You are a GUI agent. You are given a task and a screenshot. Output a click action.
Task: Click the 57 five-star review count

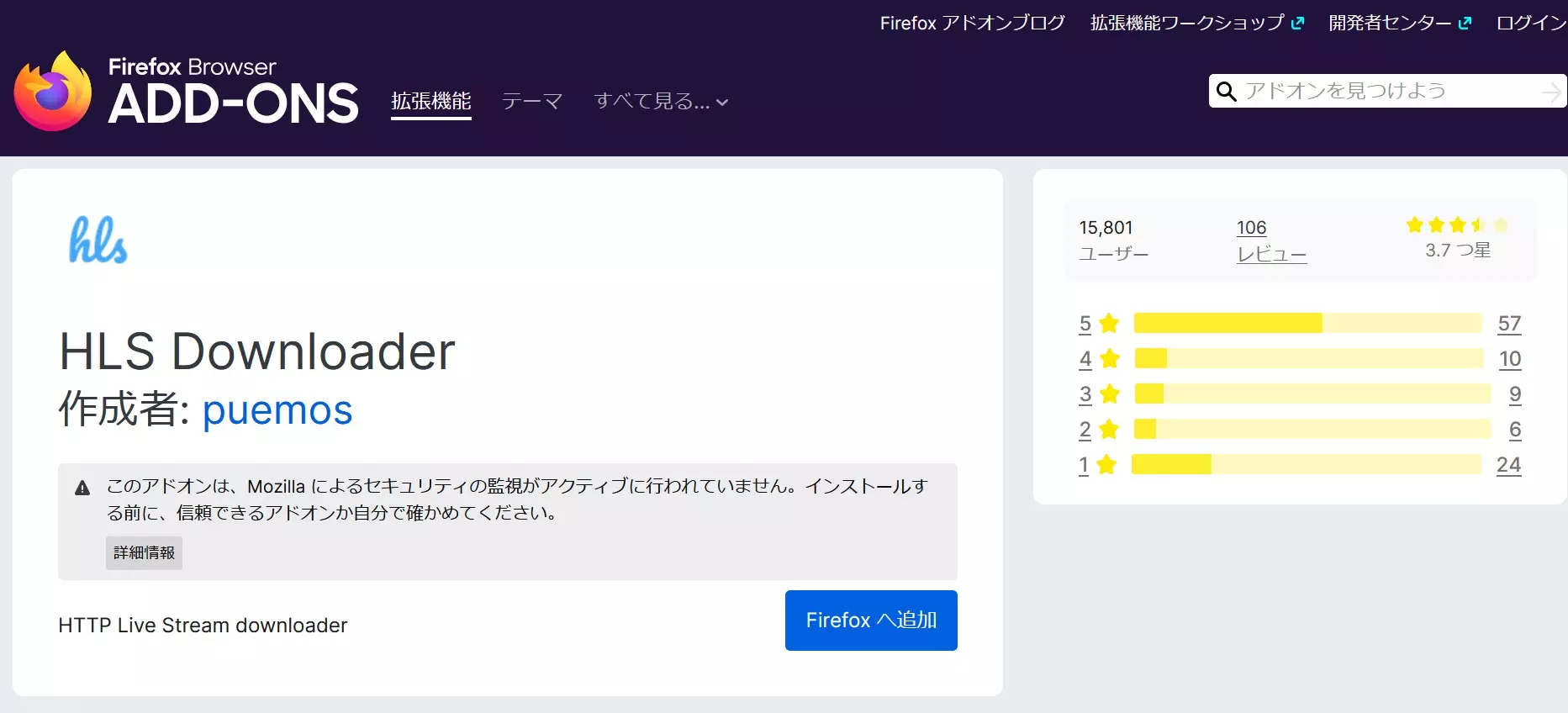(x=1509, y=324)
